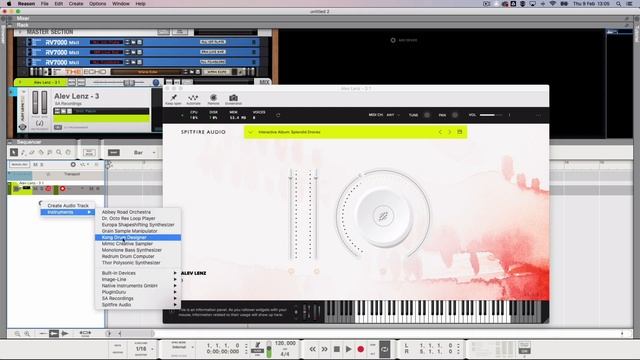640x360 pixels.
Task: Open the 1/16 quantize value dropdown
Action: pyautogui.click(x=144, y=349)
